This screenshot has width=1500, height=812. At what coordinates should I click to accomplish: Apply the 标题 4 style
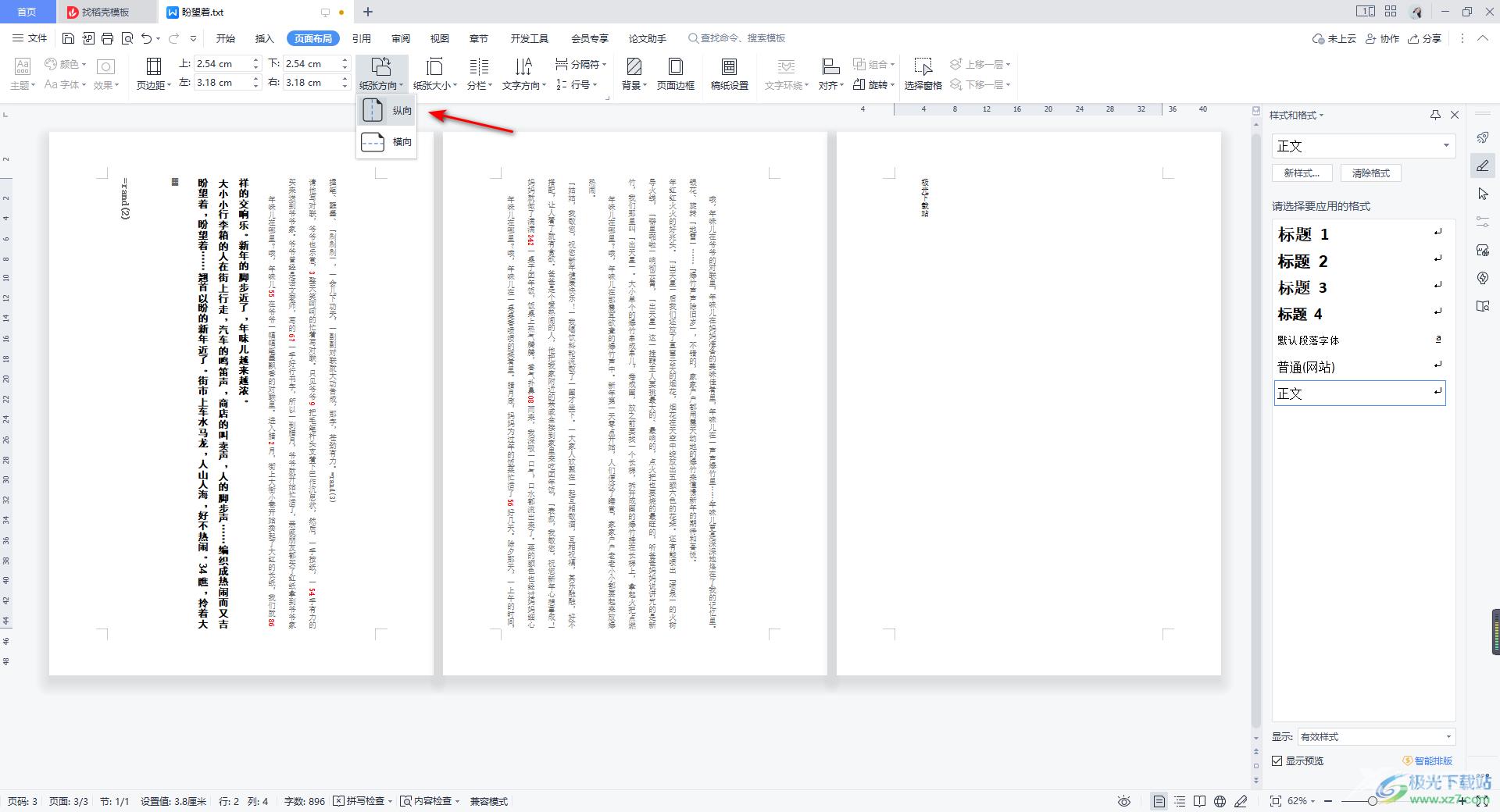(x=1360, y=314)
